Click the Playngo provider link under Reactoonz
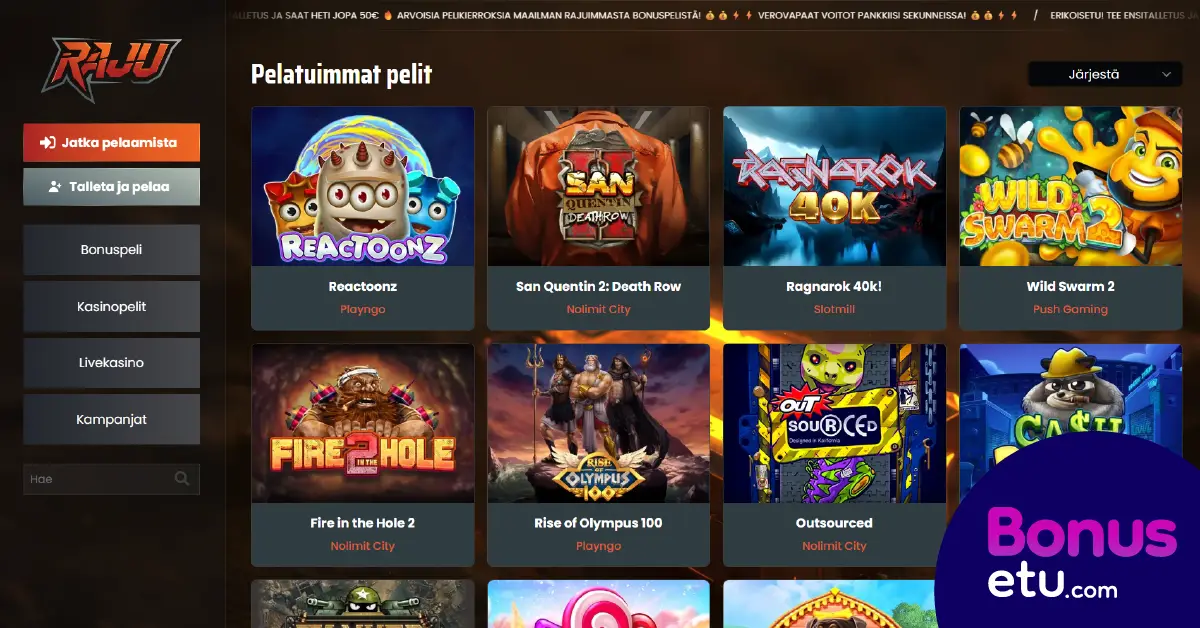The width and height of the screenshot is (1200, 628). (x=363, y=309)
